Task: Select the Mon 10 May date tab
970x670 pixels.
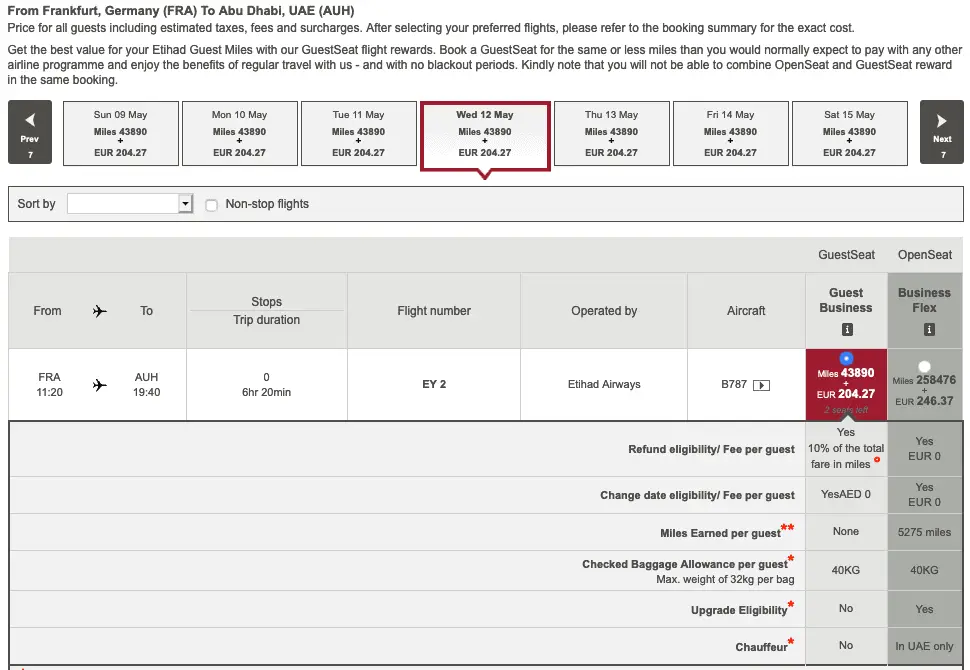Action: coord(239,133)
